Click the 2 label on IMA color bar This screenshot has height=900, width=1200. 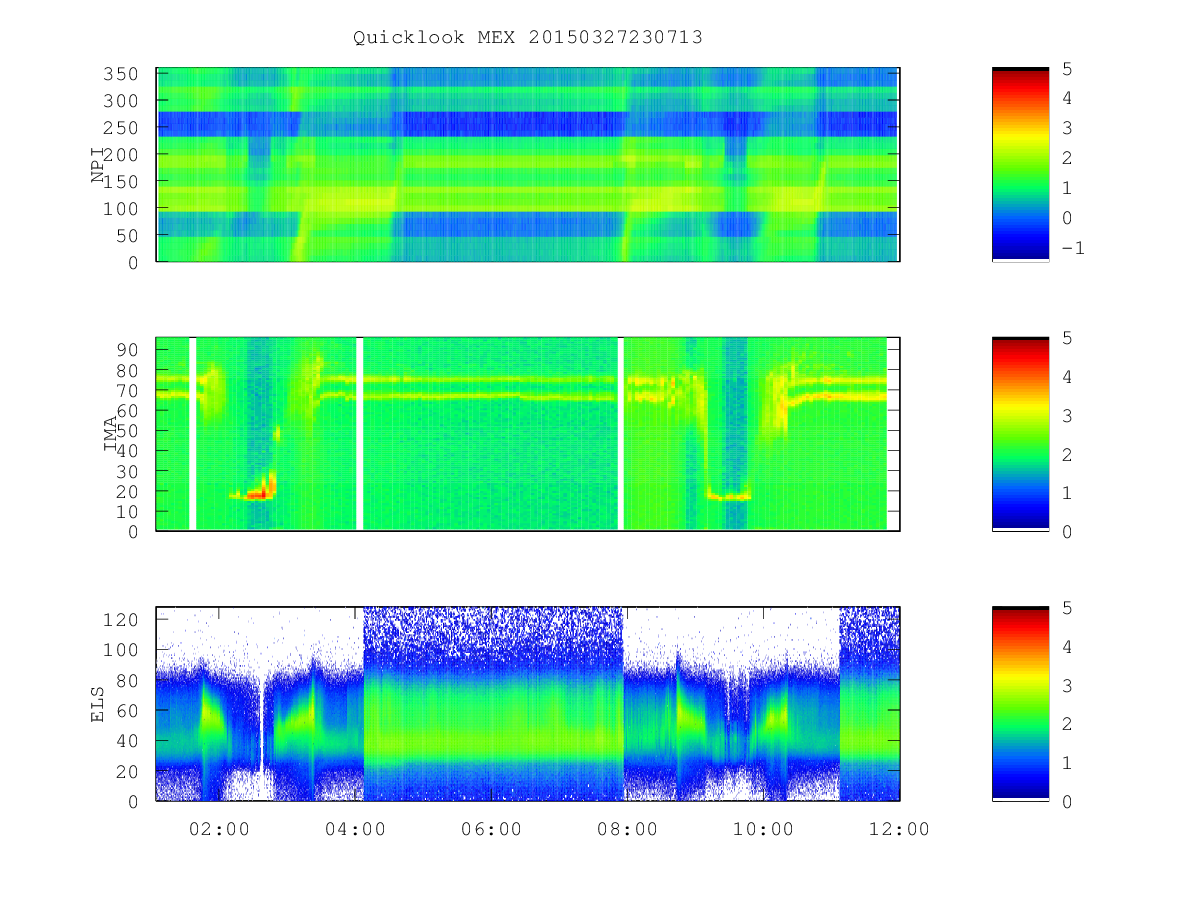click(x=1067, y=454)
